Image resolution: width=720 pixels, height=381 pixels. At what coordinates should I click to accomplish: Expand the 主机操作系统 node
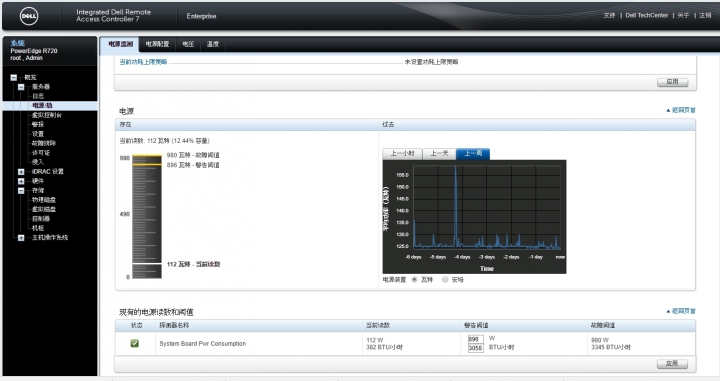[x=21, y=237]
